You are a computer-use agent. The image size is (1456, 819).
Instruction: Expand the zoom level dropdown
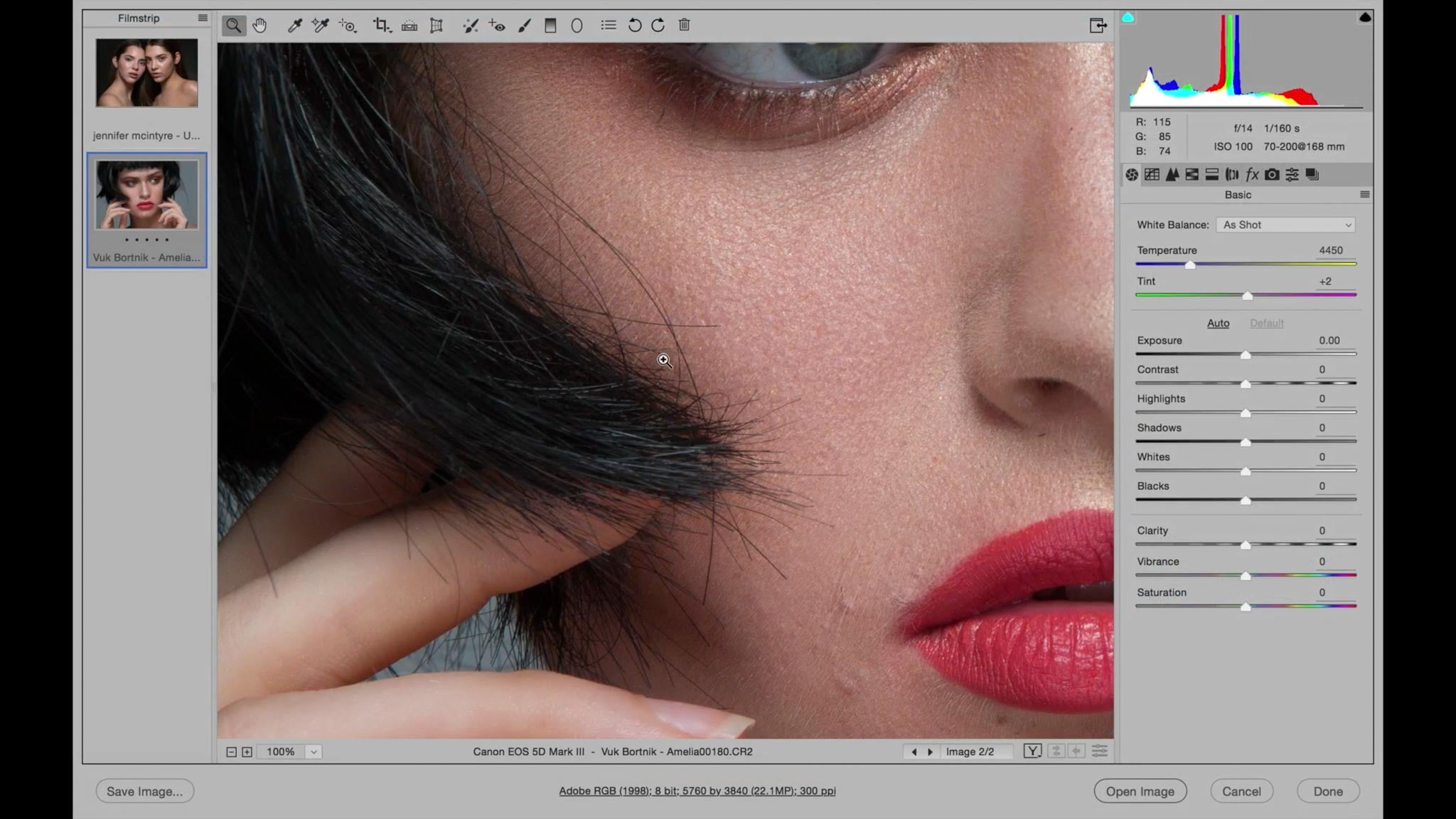point(314,751)
